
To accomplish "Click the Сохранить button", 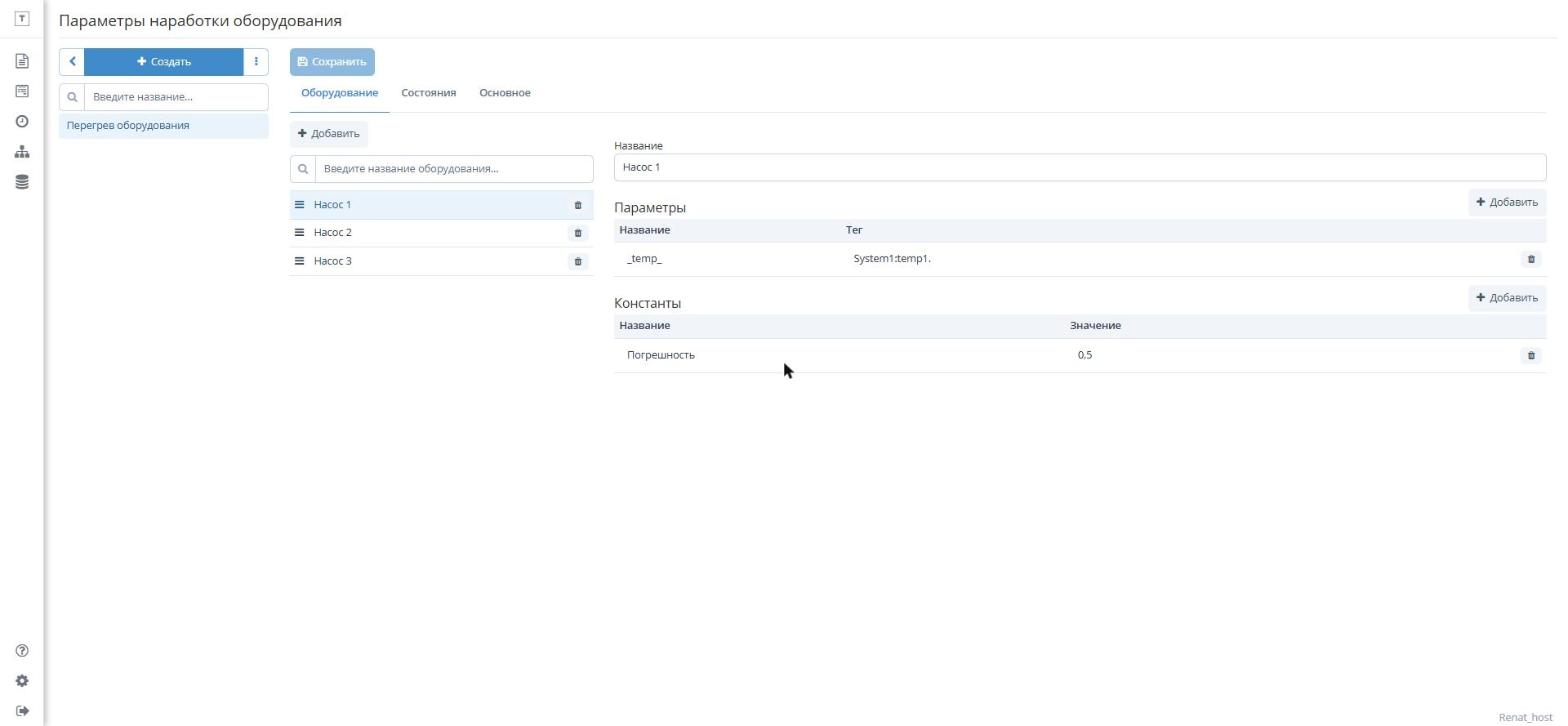I will tap(332, 62).
